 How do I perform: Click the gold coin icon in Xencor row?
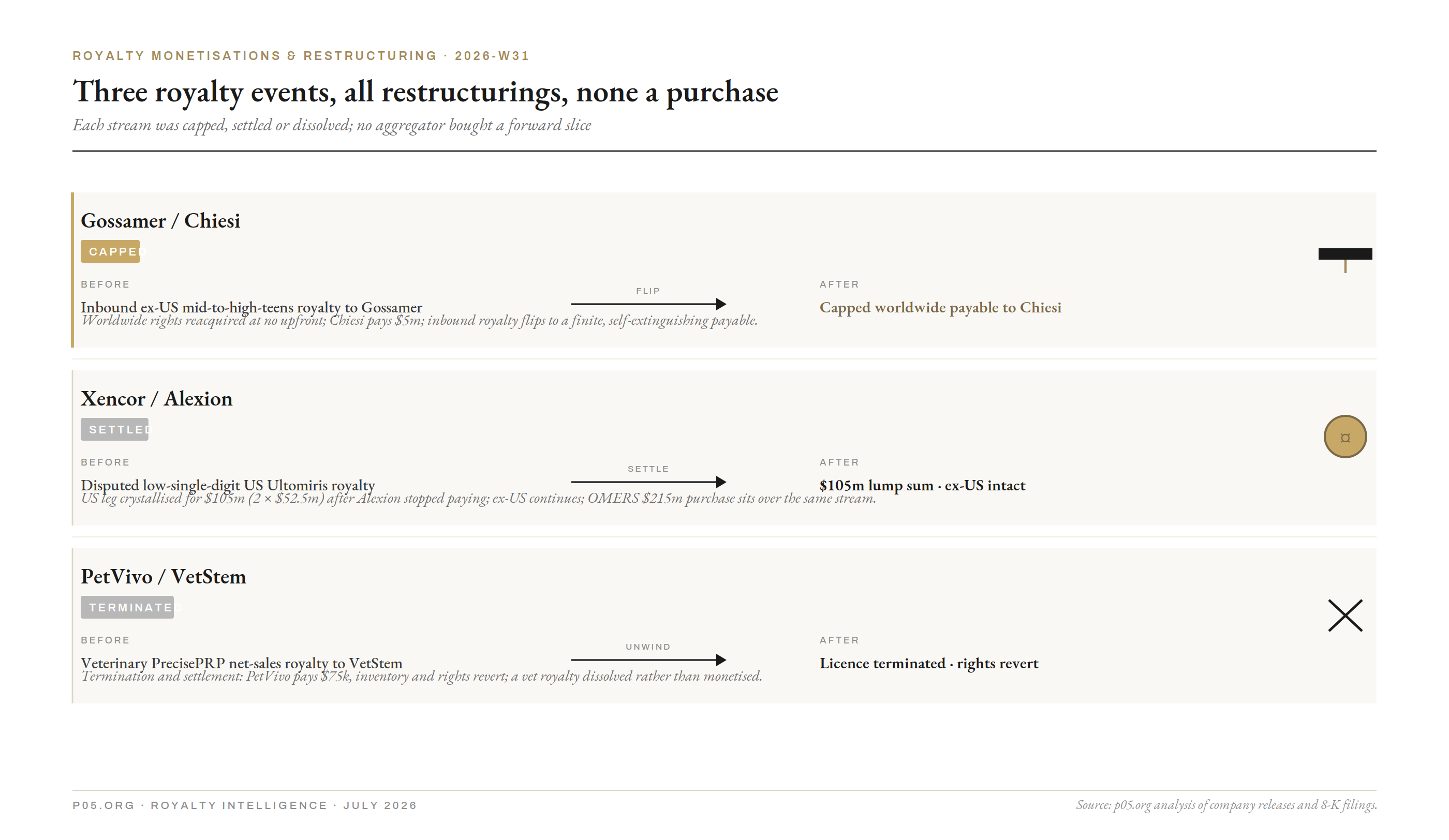point(1345,437)
